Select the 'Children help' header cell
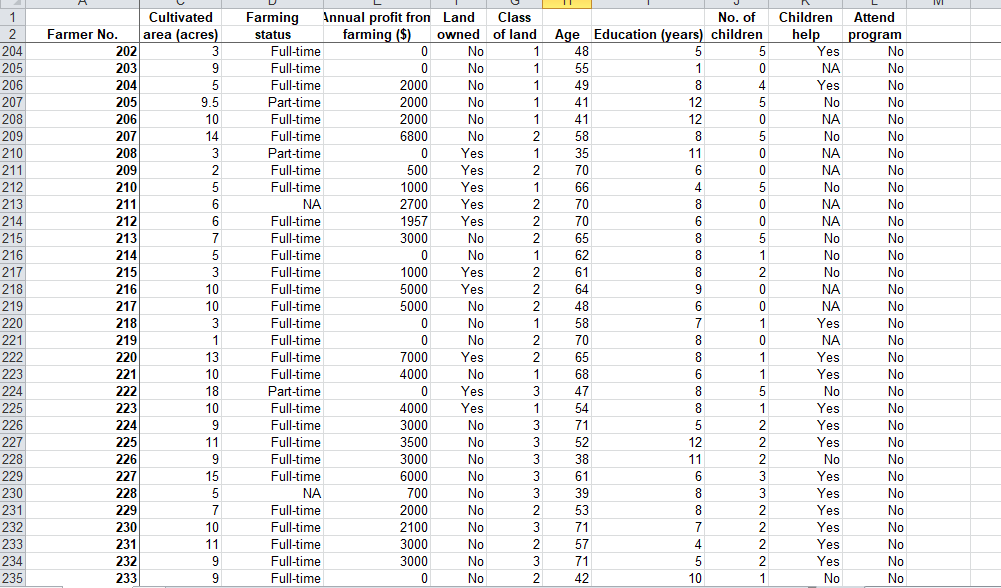The height and width of the screenshot is (588, 1001). point(806,26)
